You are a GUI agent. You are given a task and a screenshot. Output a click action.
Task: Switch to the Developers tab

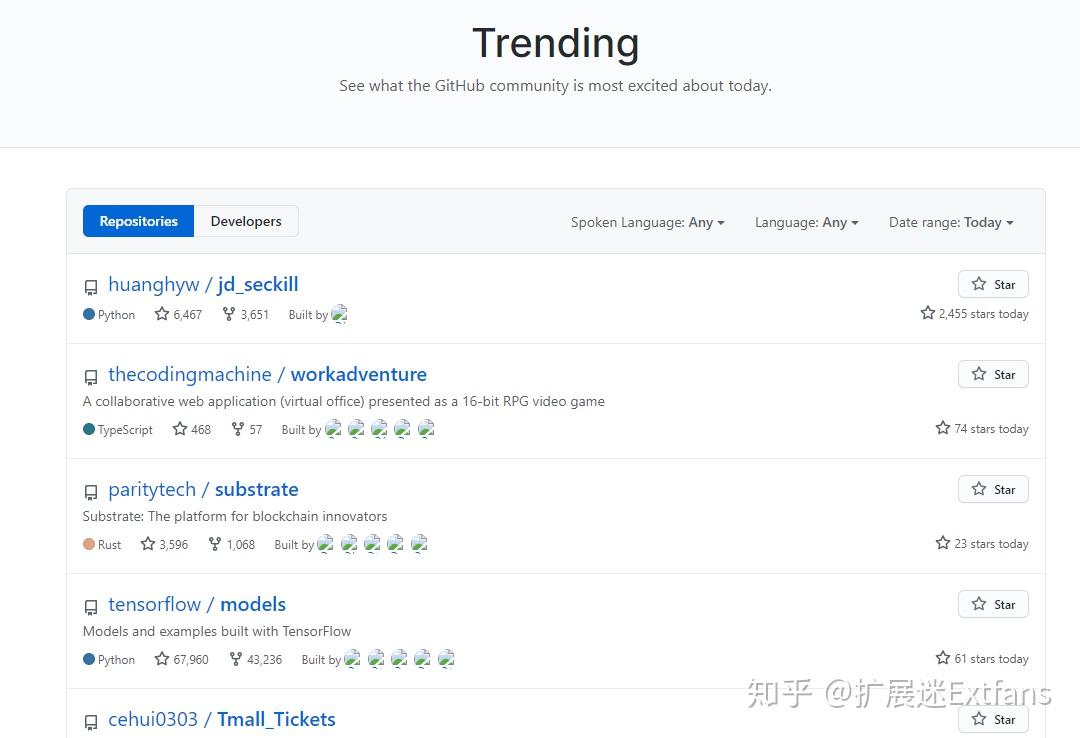click(245, 221)
